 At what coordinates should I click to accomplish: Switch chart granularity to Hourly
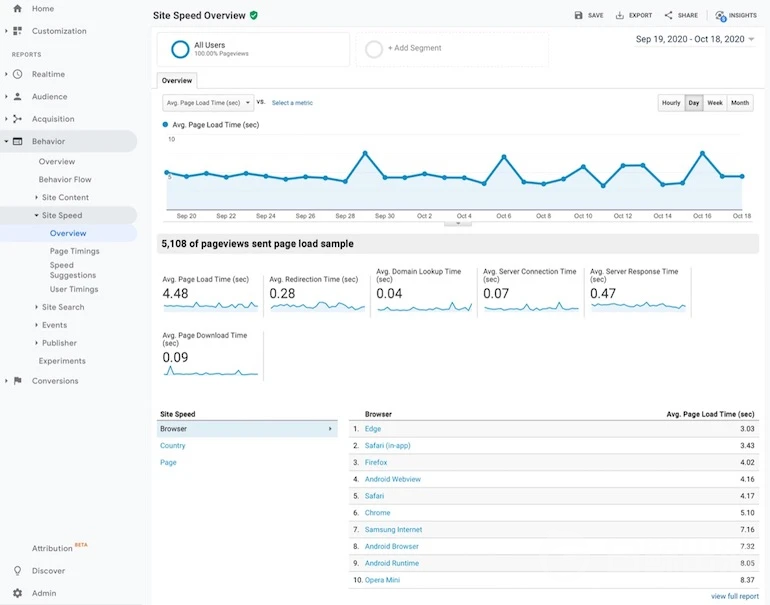click(x=671, y=103)
